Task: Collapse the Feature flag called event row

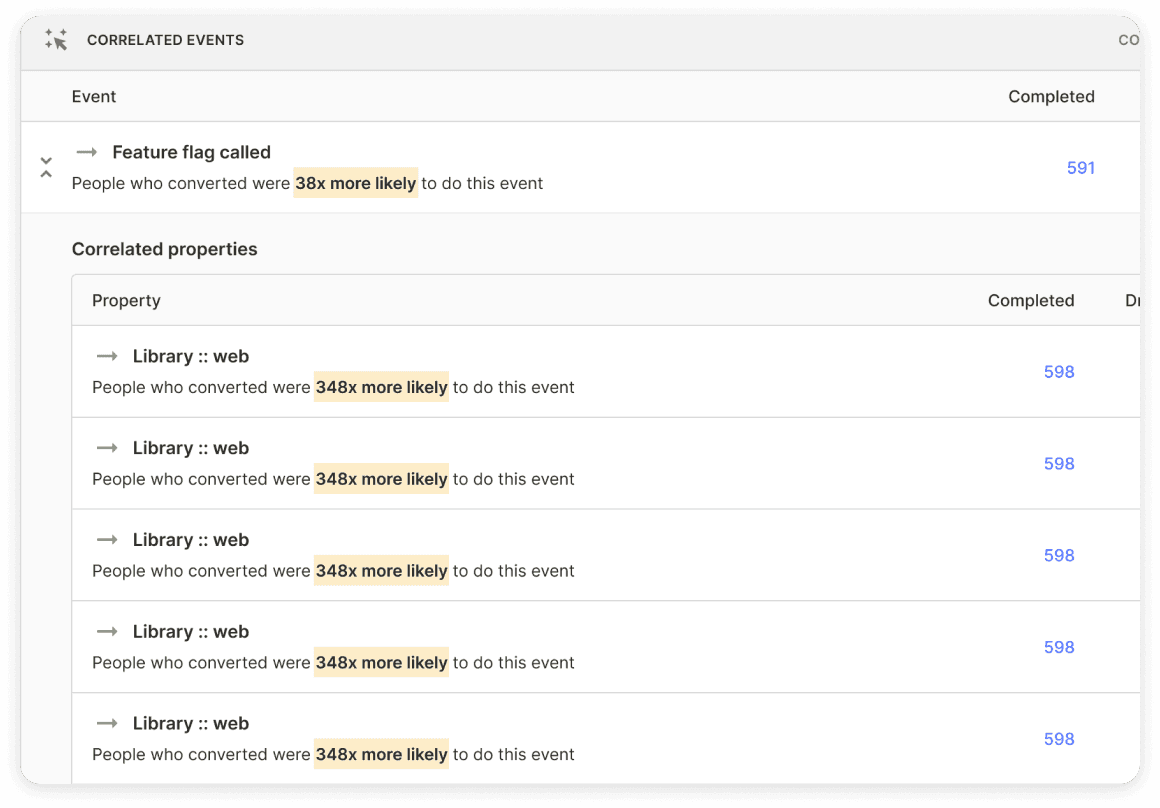Action: [46, 167]
